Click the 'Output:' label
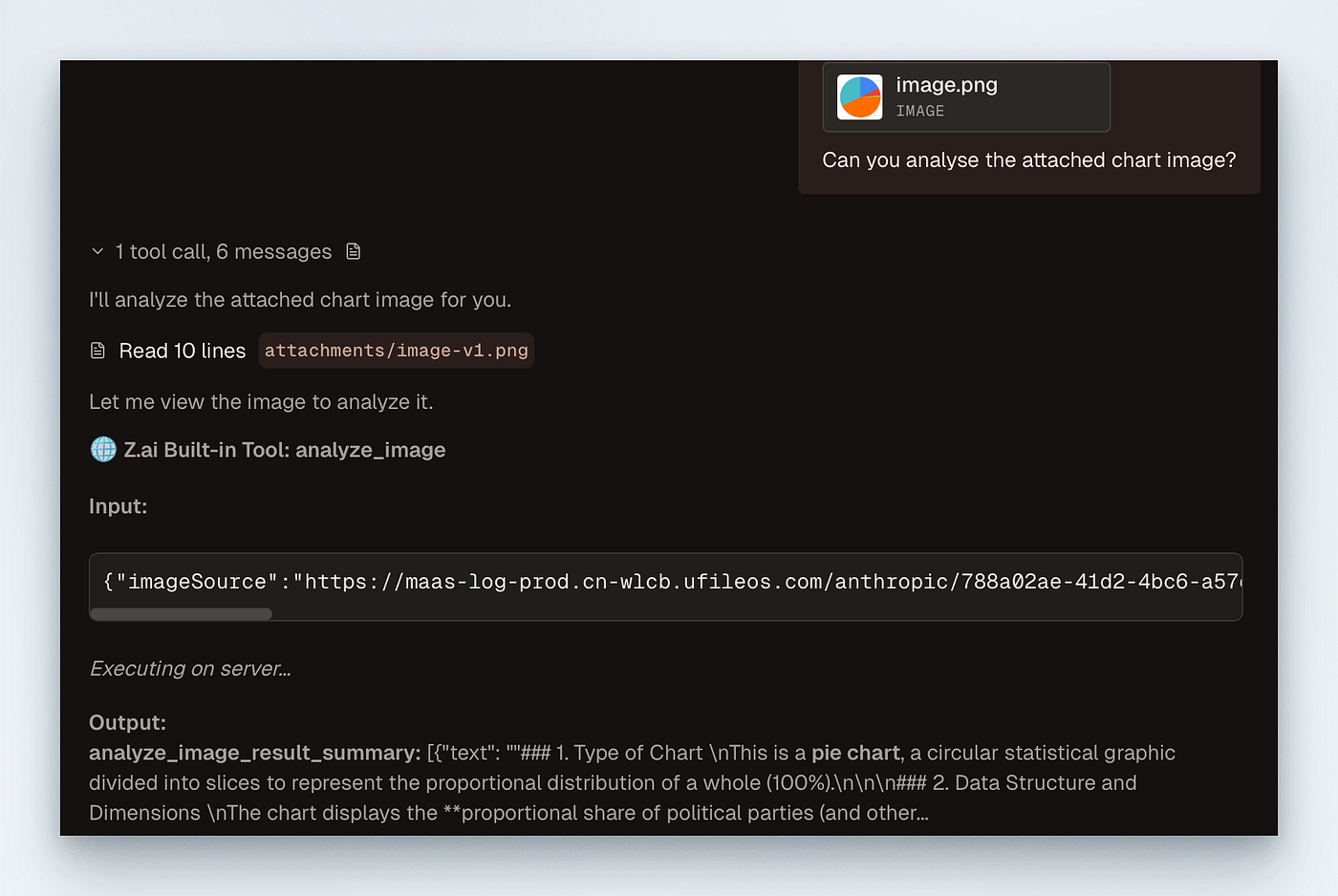 [x=127, y=722]
